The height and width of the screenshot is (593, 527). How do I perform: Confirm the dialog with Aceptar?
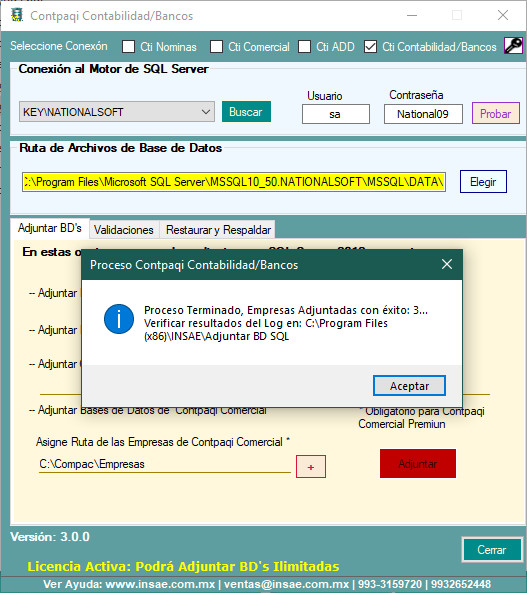click(409, 386)
